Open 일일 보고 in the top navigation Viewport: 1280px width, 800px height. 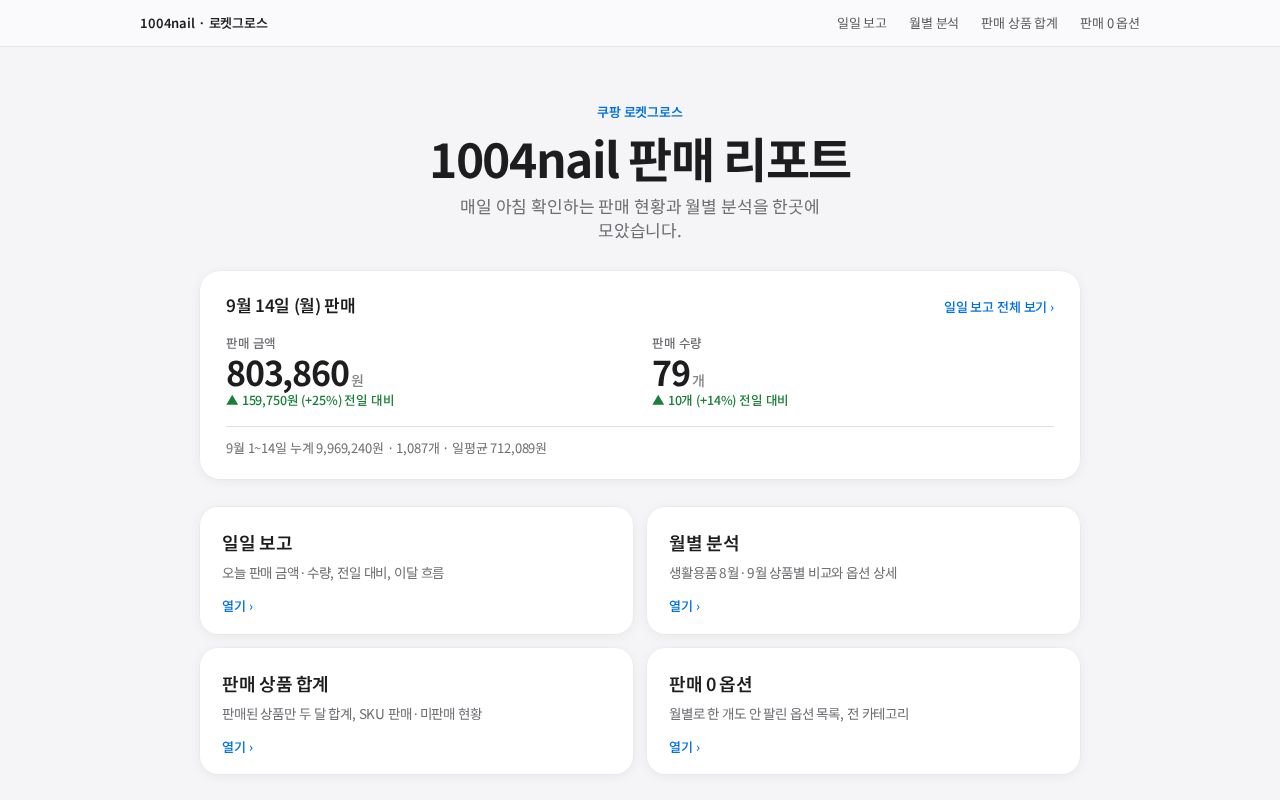pos(862,23)
